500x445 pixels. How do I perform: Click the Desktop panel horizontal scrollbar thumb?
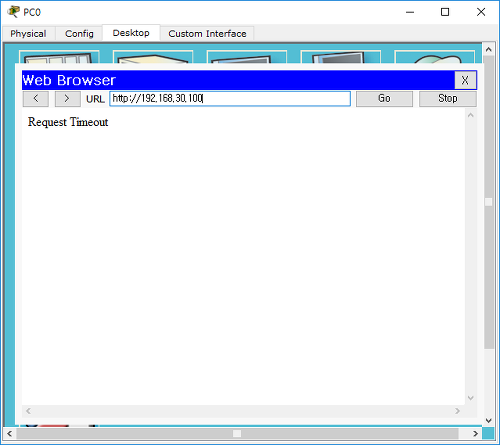click(x=237, y=434)
